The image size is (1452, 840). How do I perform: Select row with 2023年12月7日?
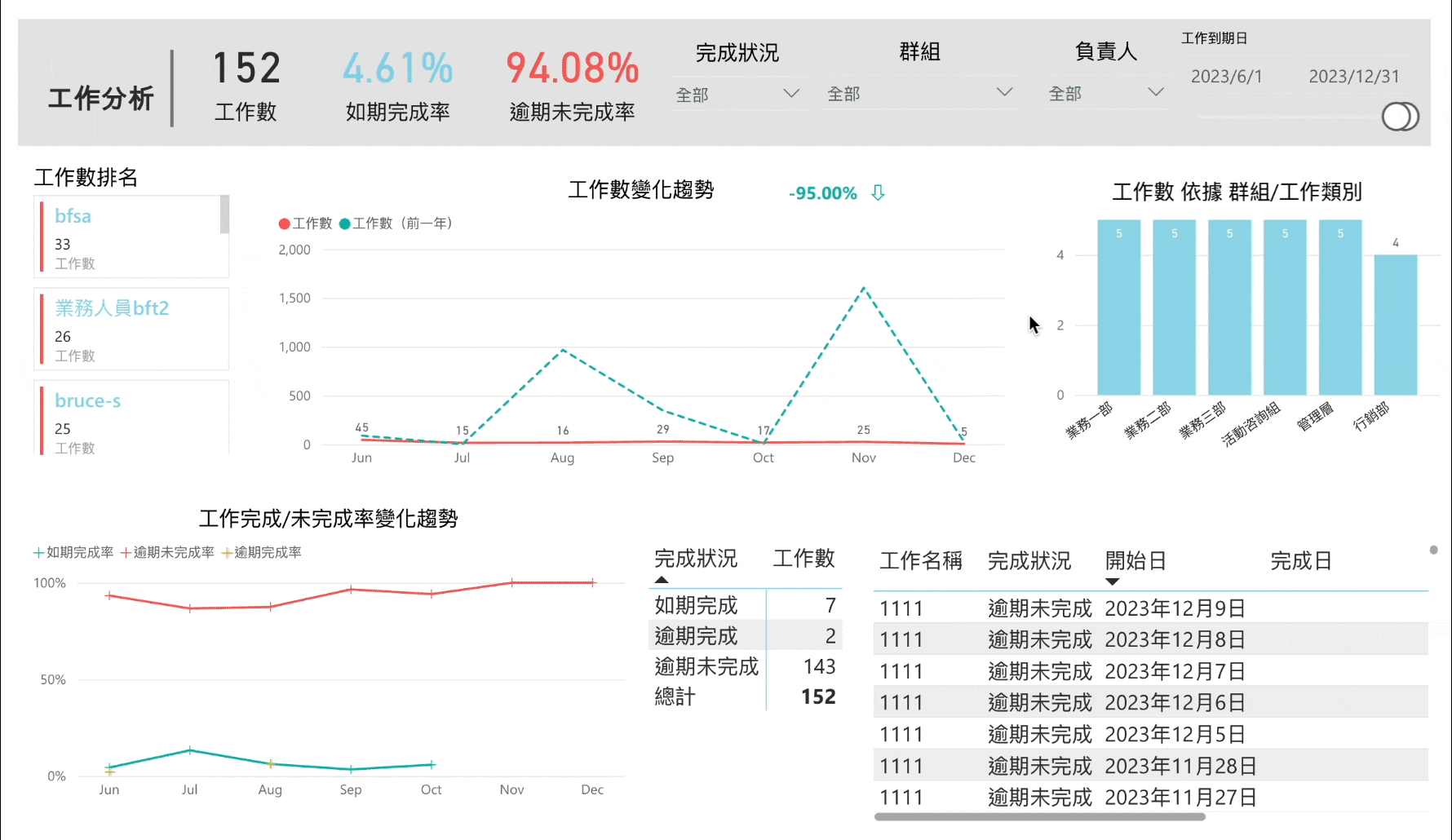tap(1151, 671)
